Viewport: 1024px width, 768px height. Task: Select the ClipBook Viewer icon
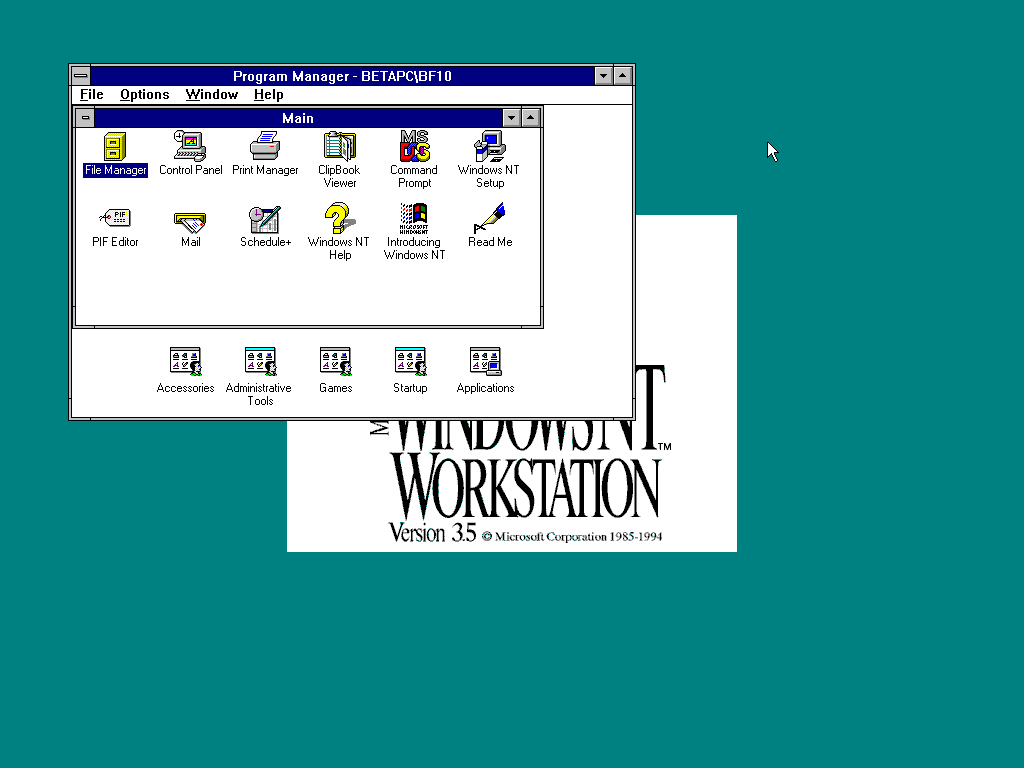(x=340, y=147)
